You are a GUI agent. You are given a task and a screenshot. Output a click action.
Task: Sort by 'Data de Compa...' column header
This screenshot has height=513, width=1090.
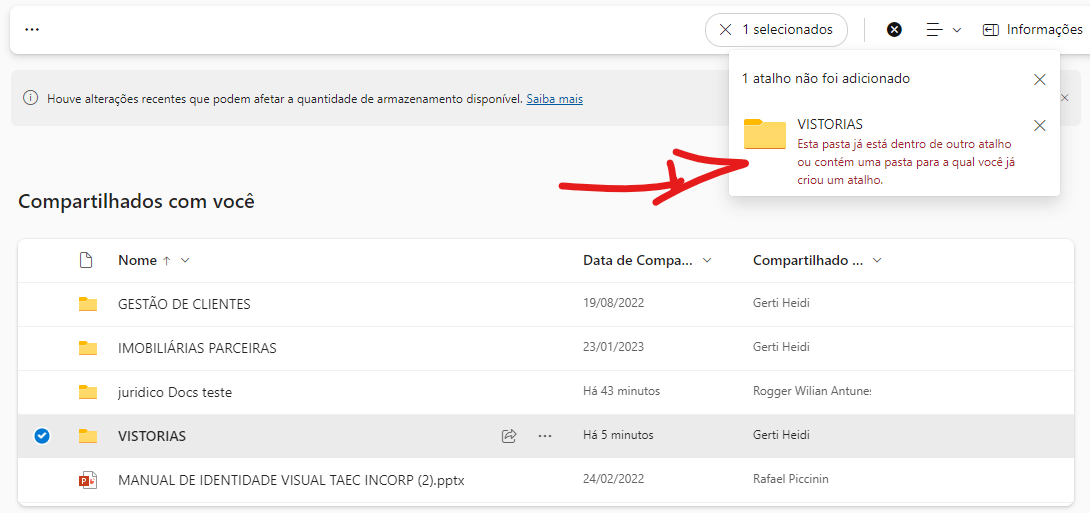coord(638,261)
